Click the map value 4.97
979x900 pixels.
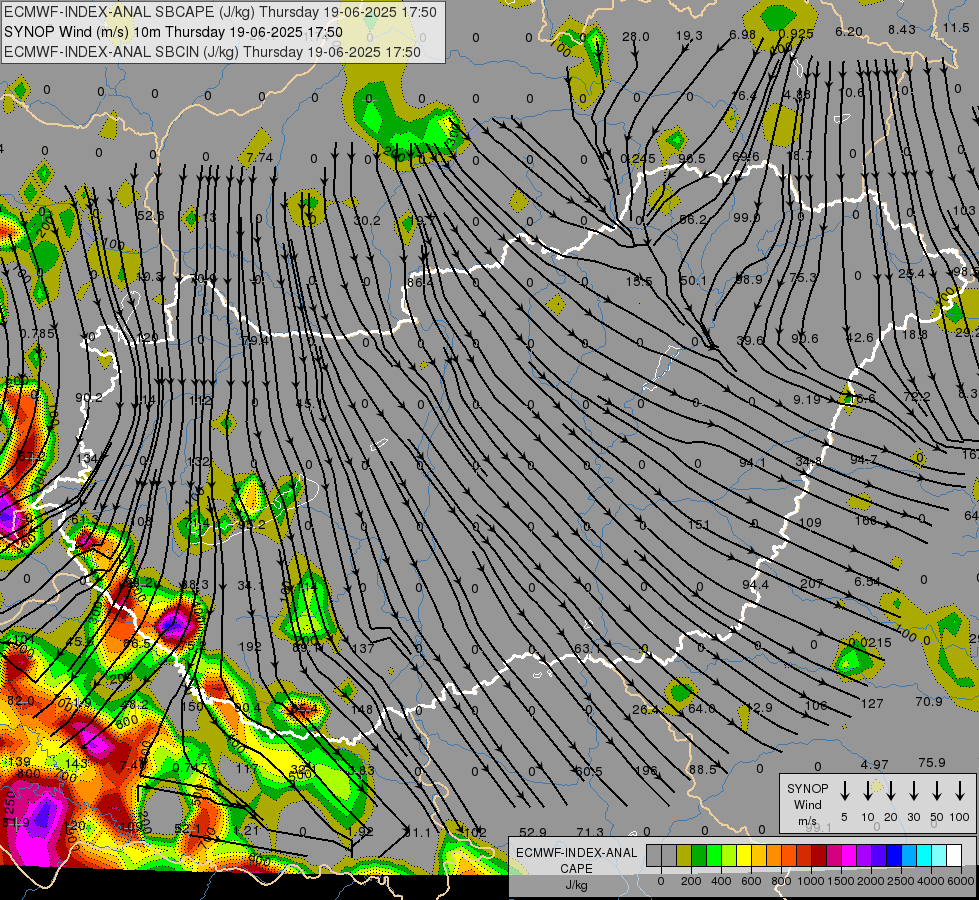click(874, 764)
